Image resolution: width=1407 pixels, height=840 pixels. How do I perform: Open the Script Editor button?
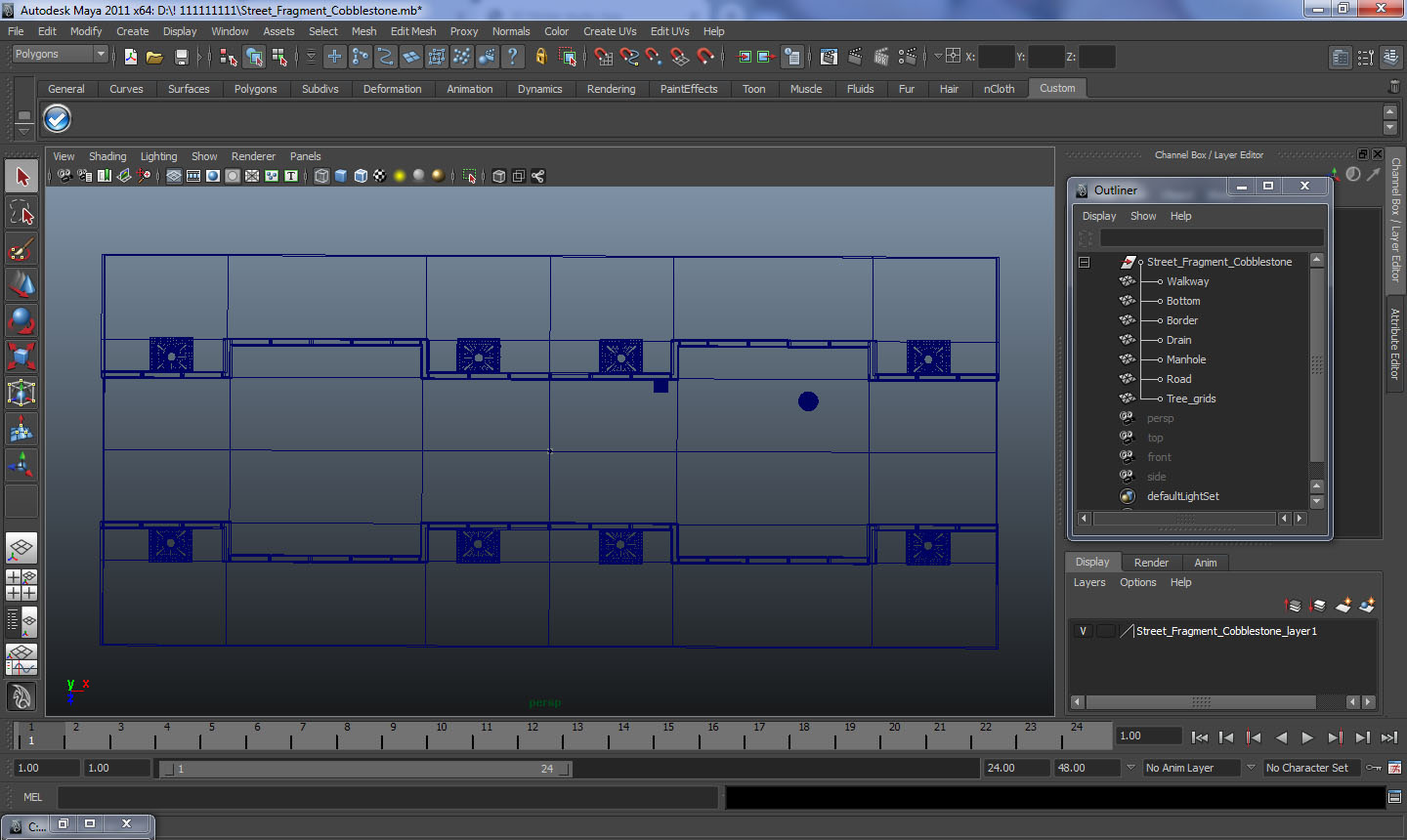click(1395, 797)
